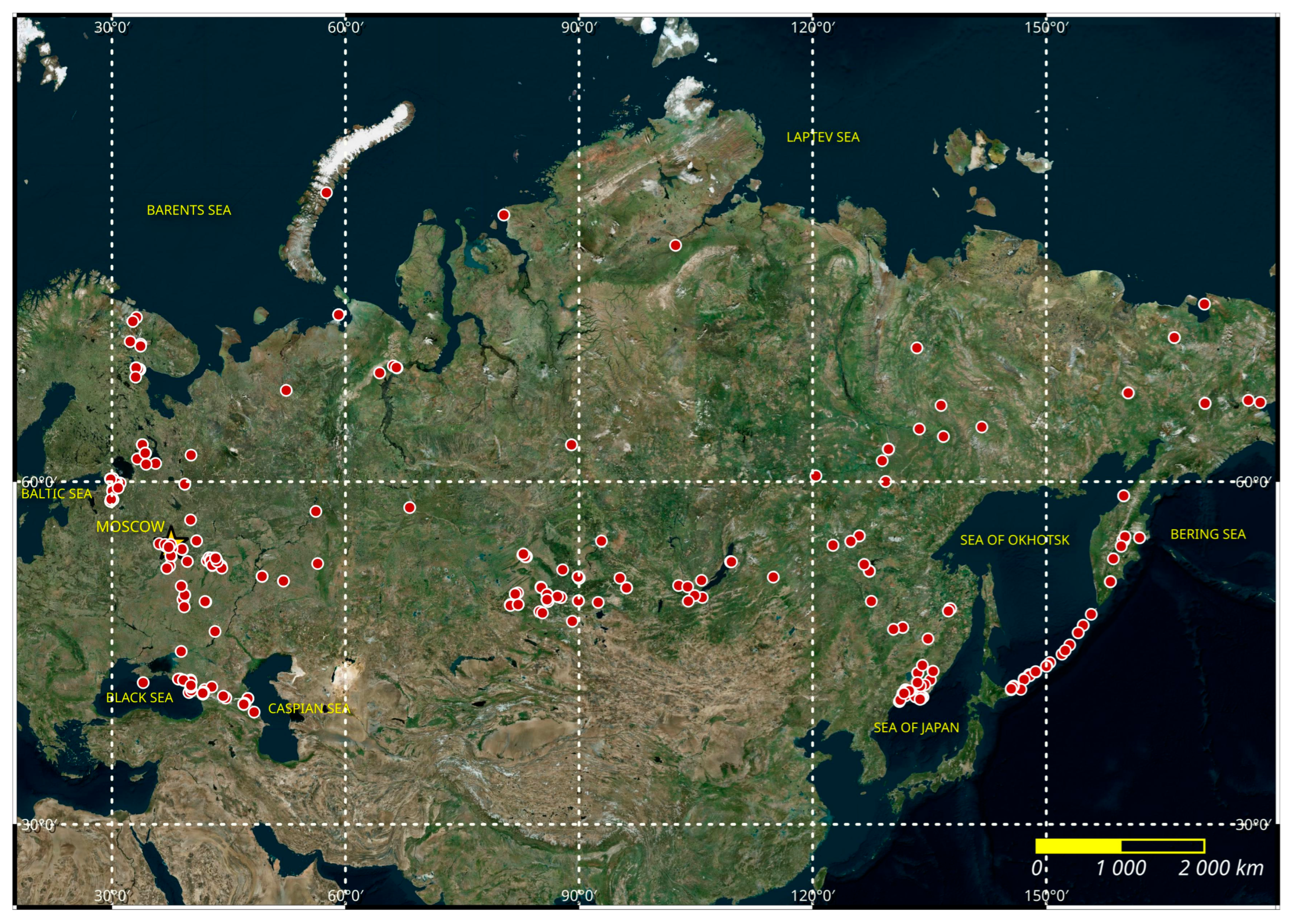Click the MOSCOW text label

pos(130,527)
